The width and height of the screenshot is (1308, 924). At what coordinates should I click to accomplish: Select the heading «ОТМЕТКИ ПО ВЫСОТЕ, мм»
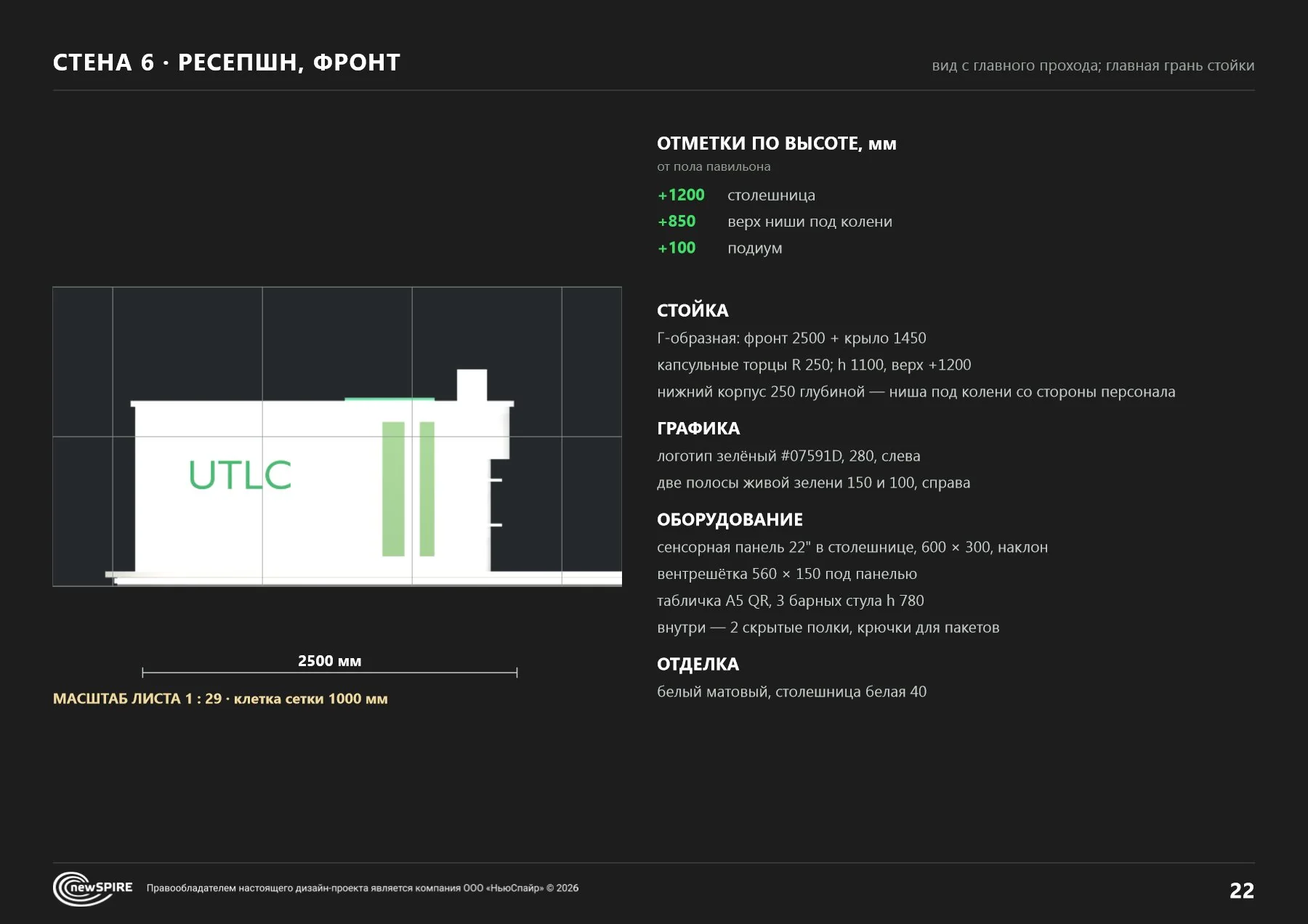point(777,143)
